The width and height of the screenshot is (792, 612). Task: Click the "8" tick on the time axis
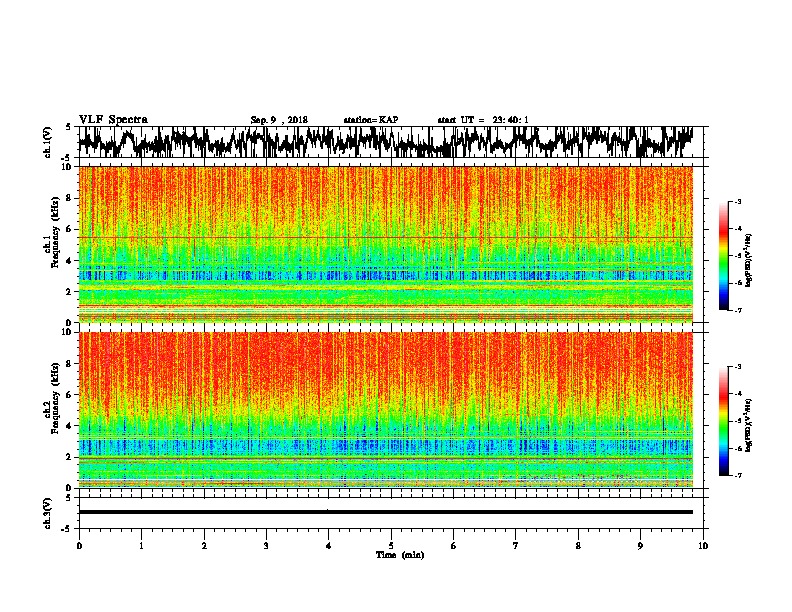pyautogui.click(x=578, y=546)
